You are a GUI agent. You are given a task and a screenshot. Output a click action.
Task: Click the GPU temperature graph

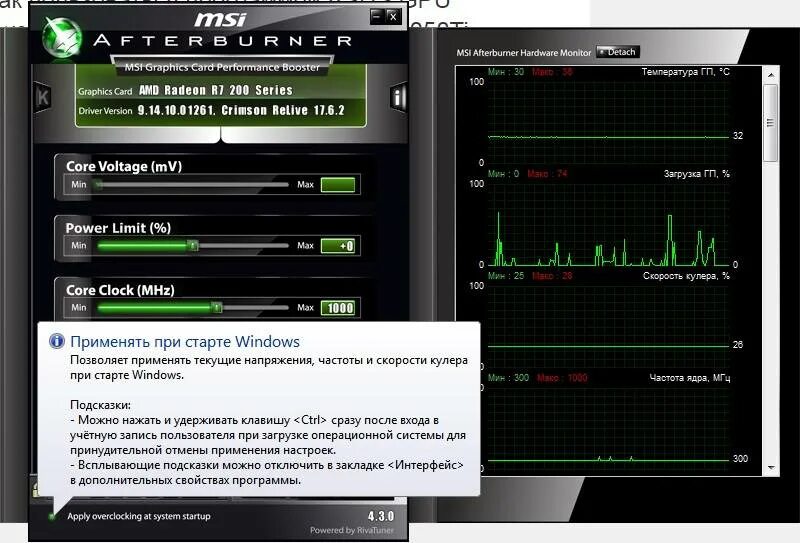[x=608, y=122]
